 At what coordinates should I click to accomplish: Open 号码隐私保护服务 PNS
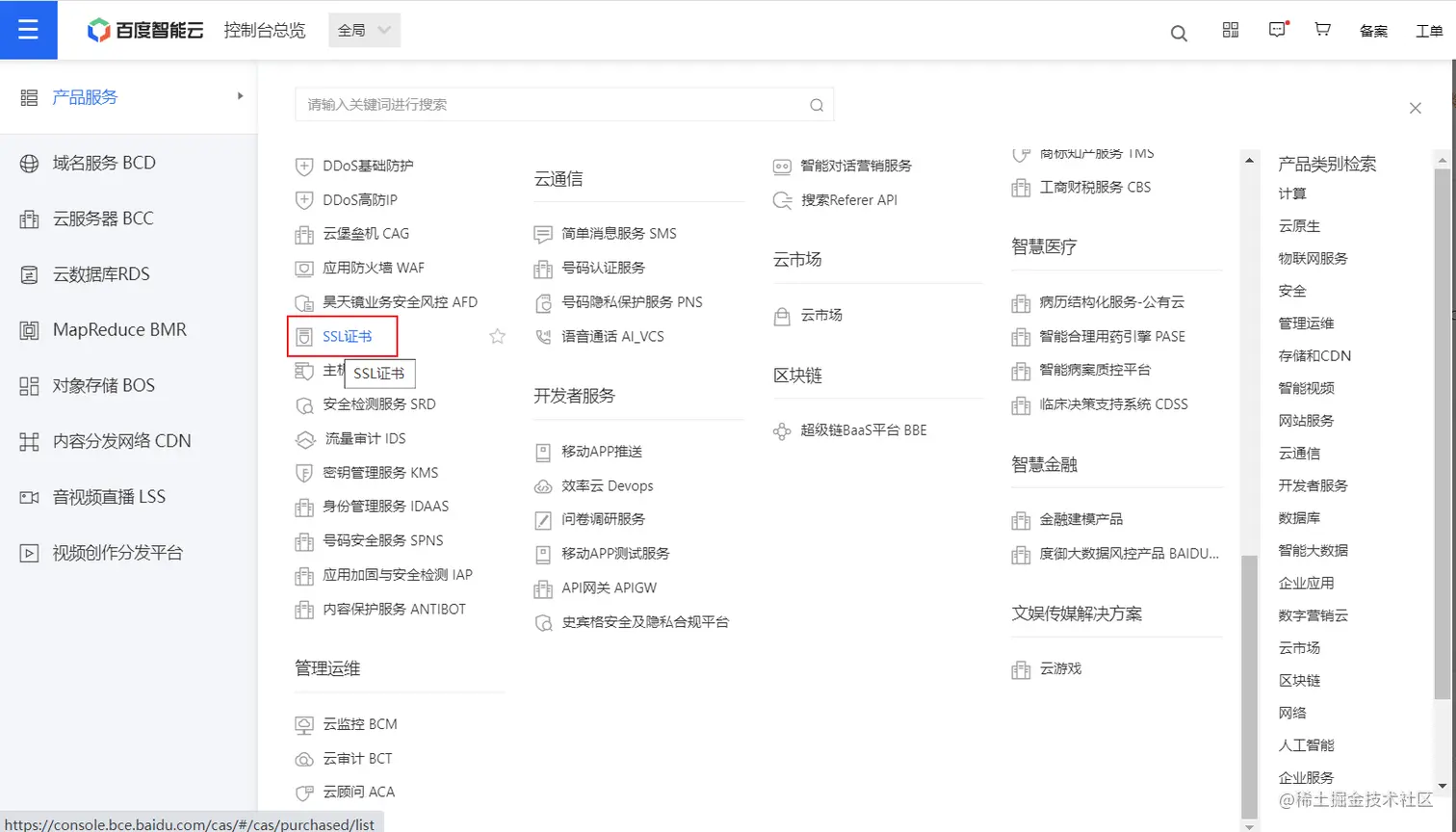pyautogui.click(x=633, y=301)
